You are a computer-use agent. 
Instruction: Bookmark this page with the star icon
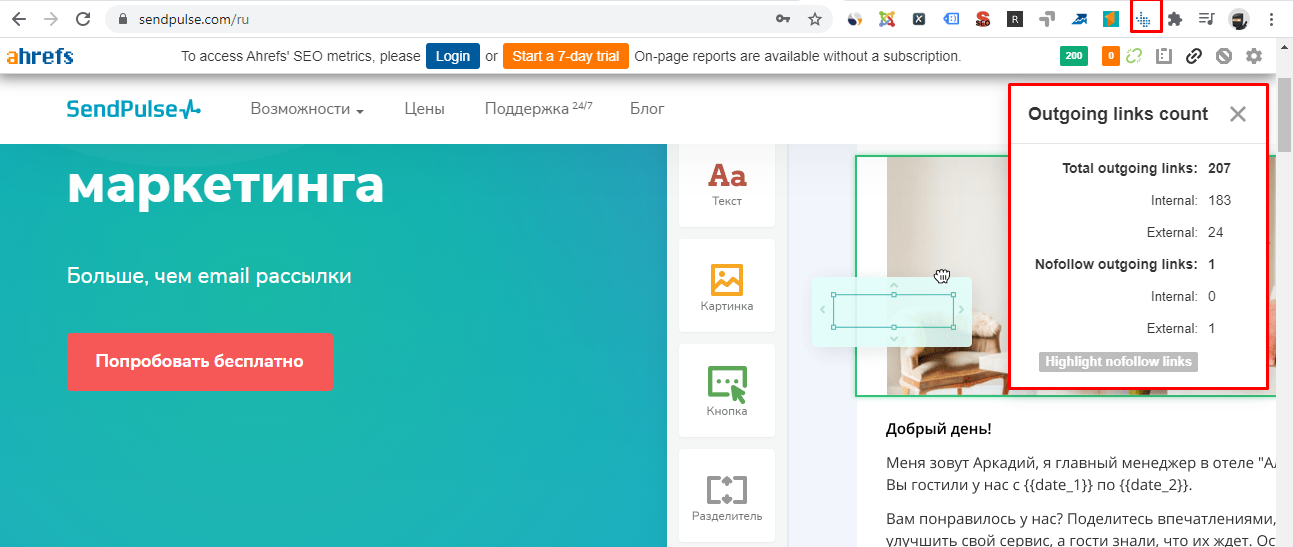tap(815, 19)
